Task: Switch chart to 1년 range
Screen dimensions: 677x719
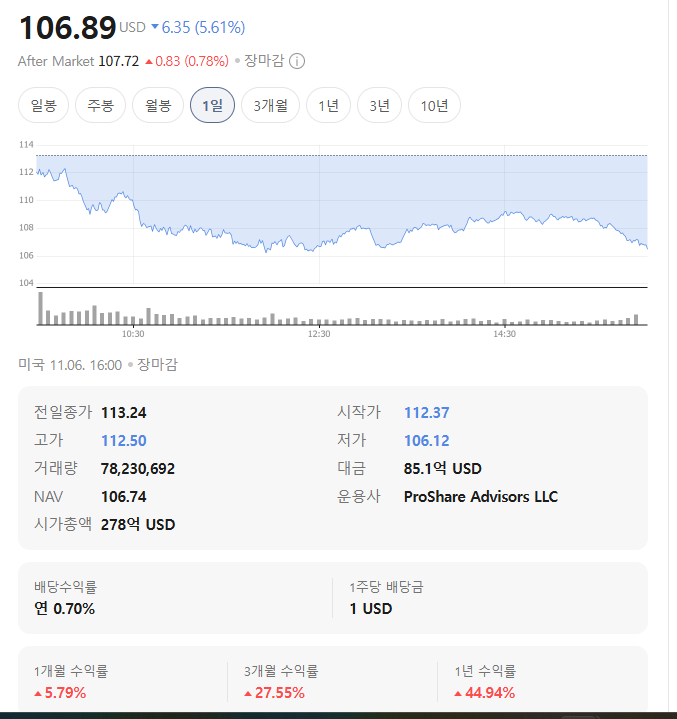Action: click(x=328, y=105)
